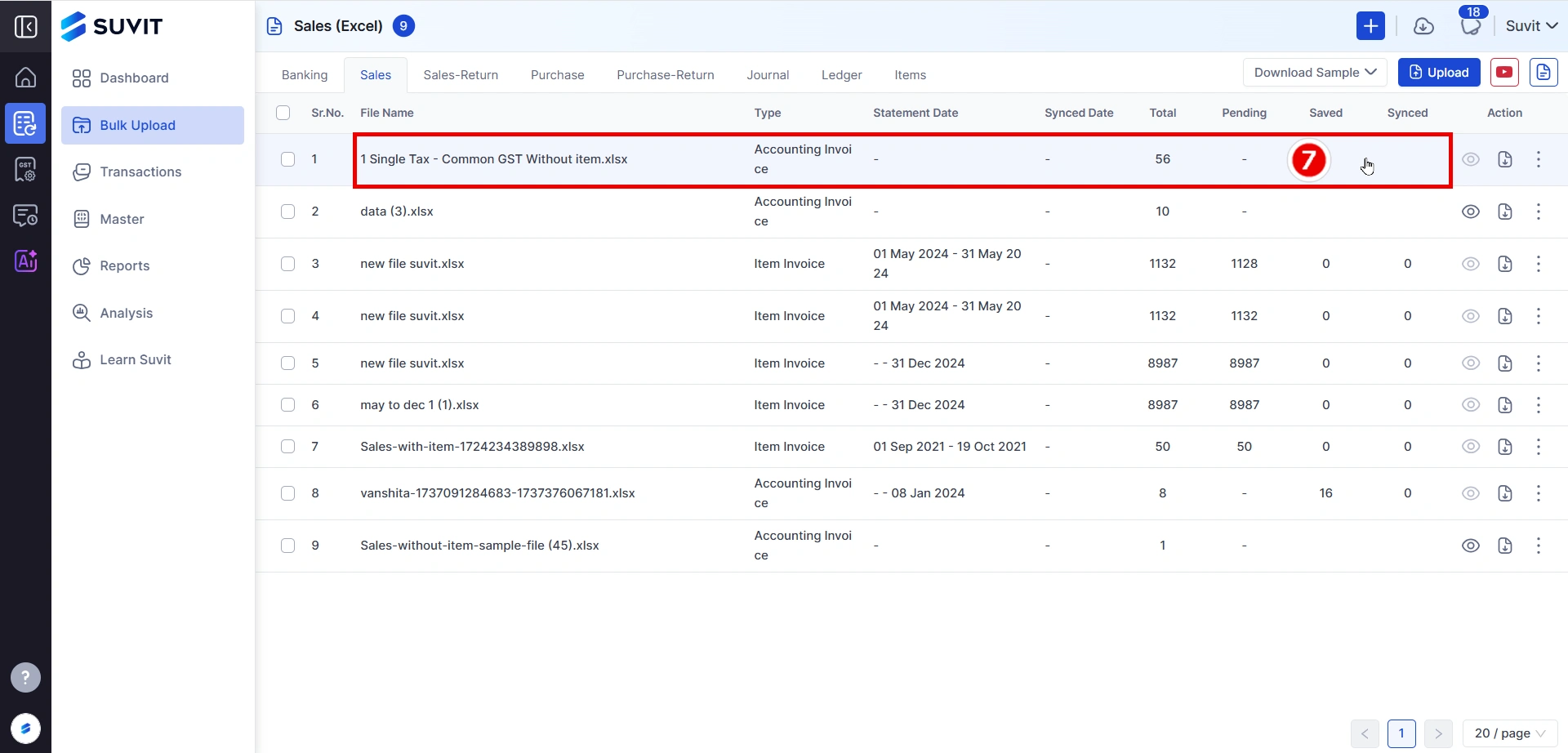Switch to the Journal tab
Image resolution: width=1568 pixels, height=753 pixels.
768,75
